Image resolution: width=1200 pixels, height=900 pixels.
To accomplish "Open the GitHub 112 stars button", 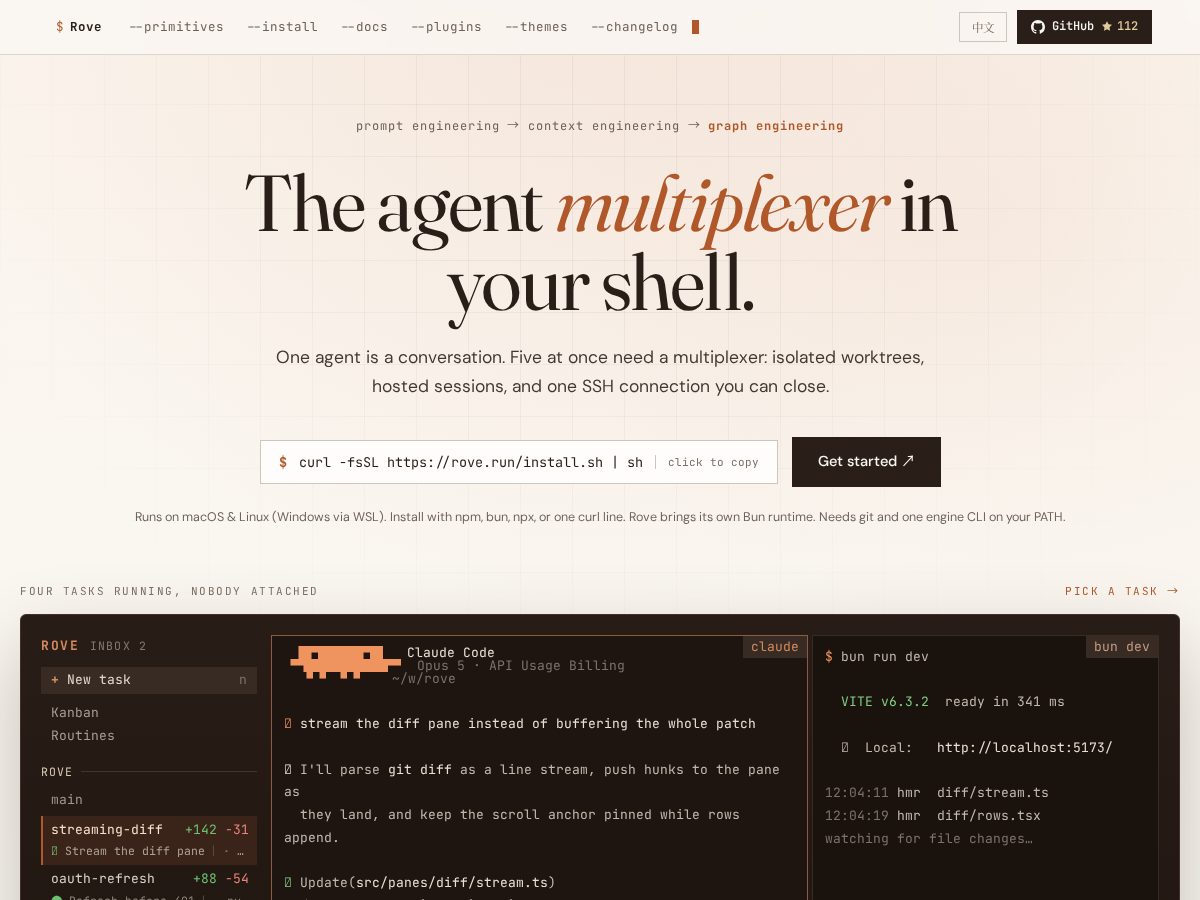I will coord(1084,27).
